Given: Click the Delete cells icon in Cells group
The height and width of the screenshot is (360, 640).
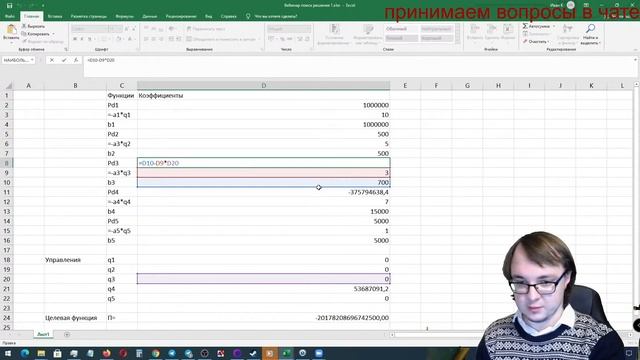Looking at the screenshot, I should click(491, 29).
